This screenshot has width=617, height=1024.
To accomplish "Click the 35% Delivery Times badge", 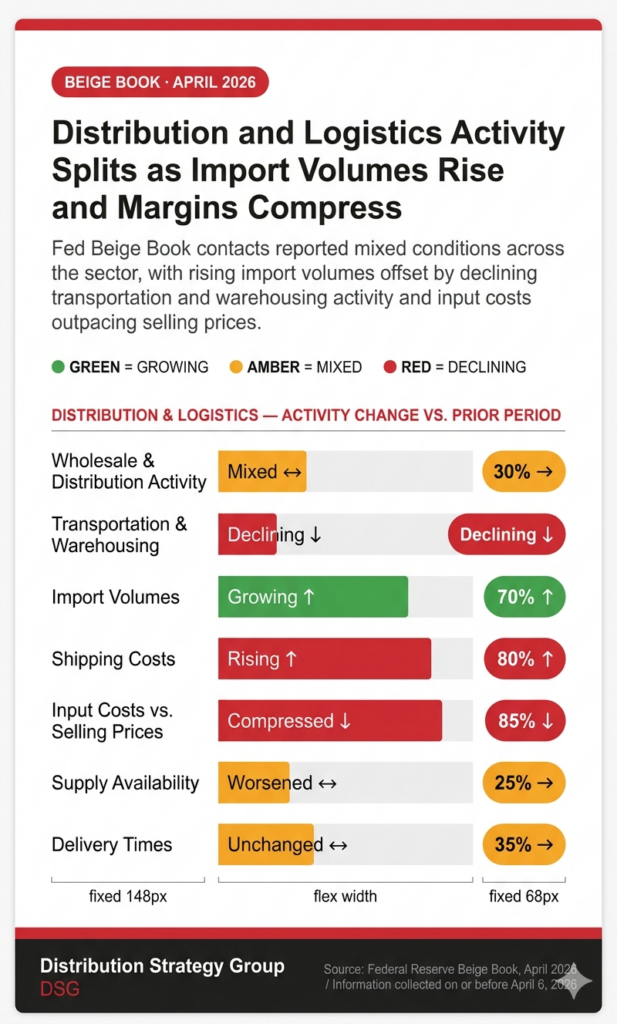I will click(524, 845).
